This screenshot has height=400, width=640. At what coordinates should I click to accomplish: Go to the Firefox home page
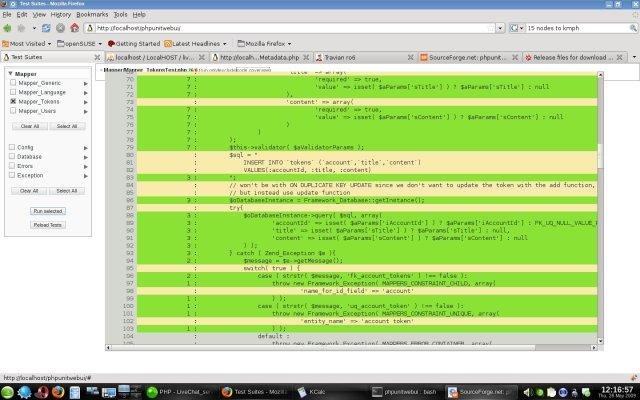74,28
